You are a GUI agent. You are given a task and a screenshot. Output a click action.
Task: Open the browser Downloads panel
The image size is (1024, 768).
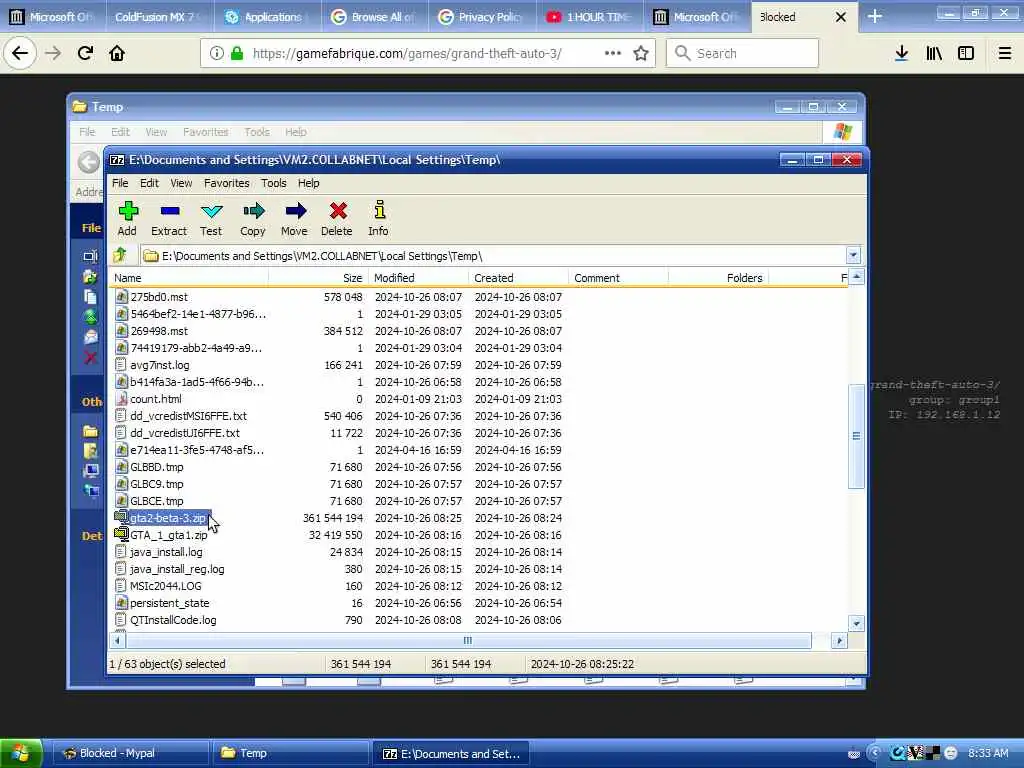[902, 54]
